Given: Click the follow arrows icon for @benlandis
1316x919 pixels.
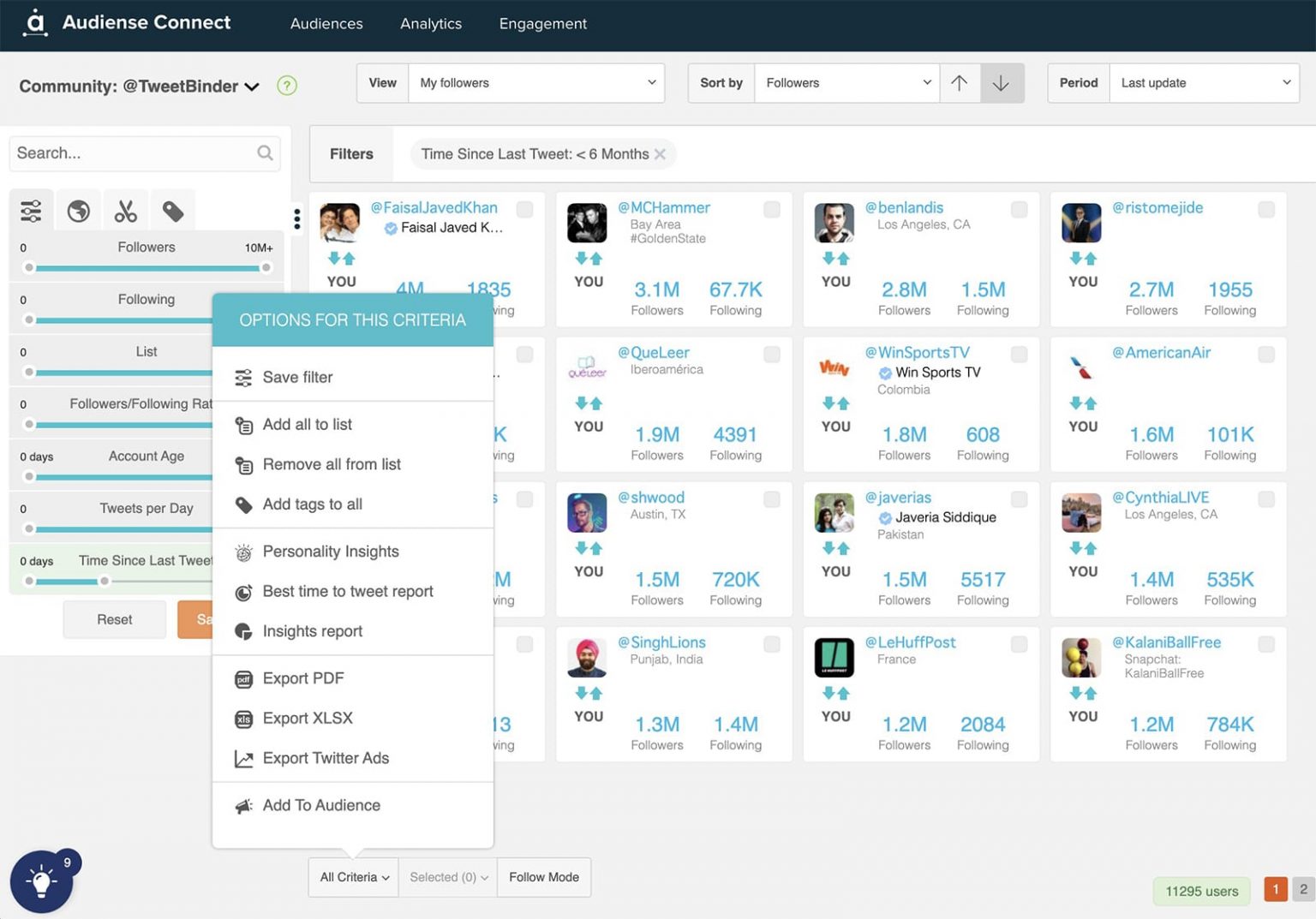Looking at the screenshot, I should click(x=836, y=259).
